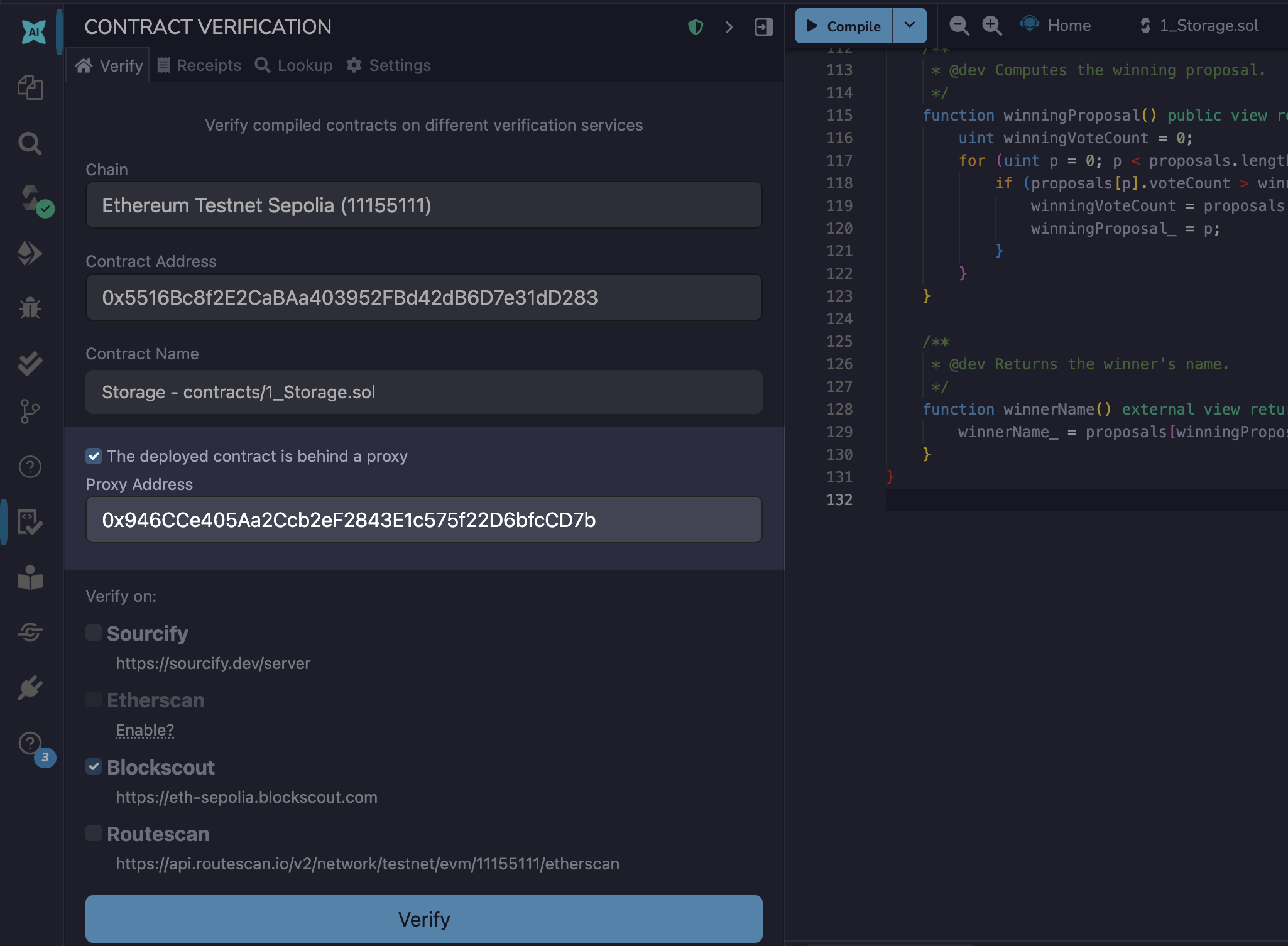The height and width of the screenshot is (946, 1288).
Task: Open the Git source control icon
Action: click(30, 412)
